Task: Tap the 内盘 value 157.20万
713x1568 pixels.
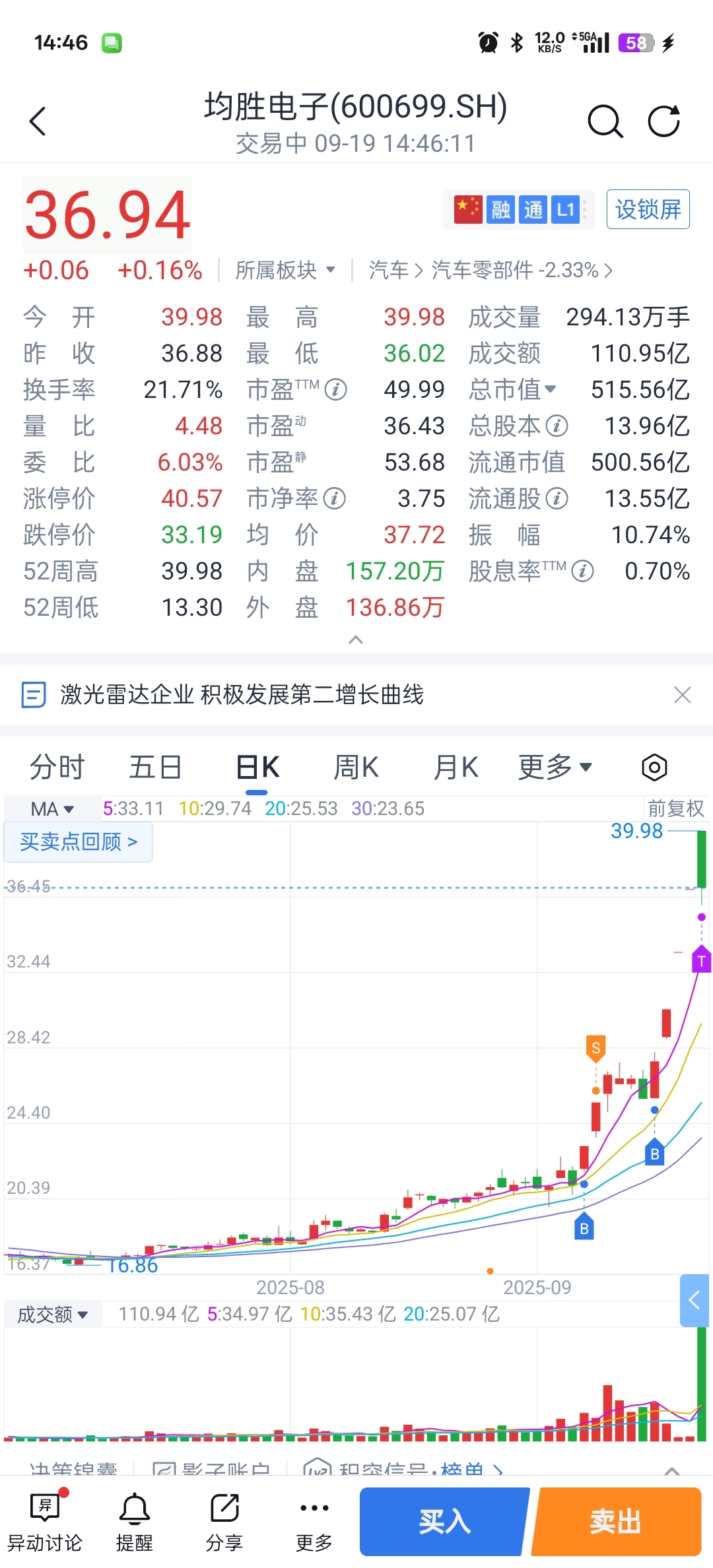Action: [x=395, y=571]
